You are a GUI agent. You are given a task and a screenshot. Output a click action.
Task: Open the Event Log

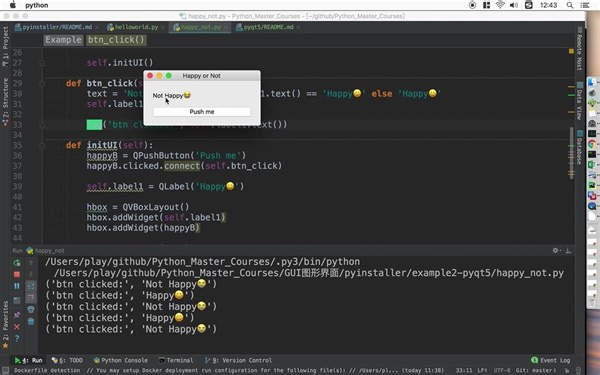pos(551,360)
